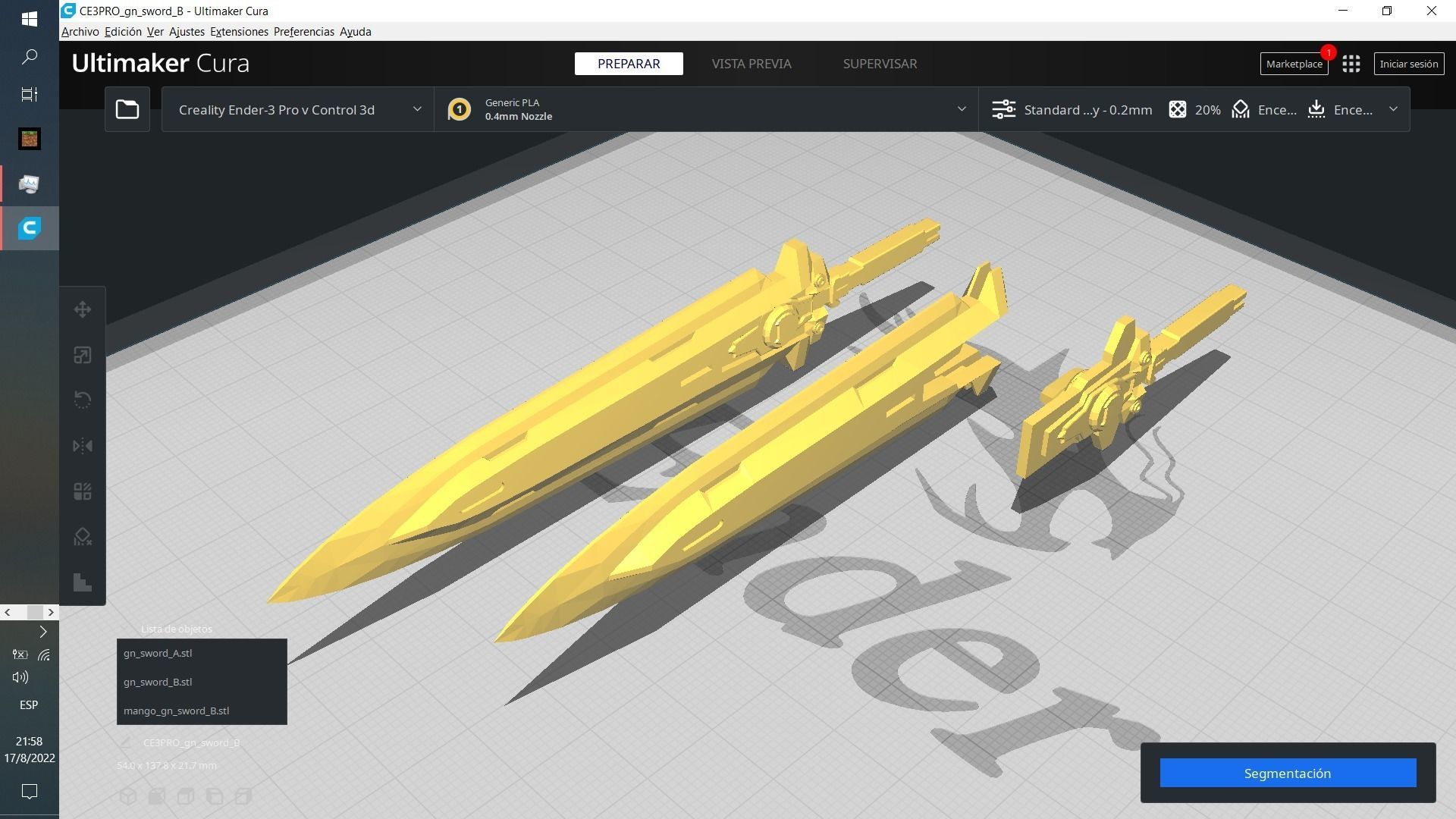Open Windows Start menu

pos(30,19)
